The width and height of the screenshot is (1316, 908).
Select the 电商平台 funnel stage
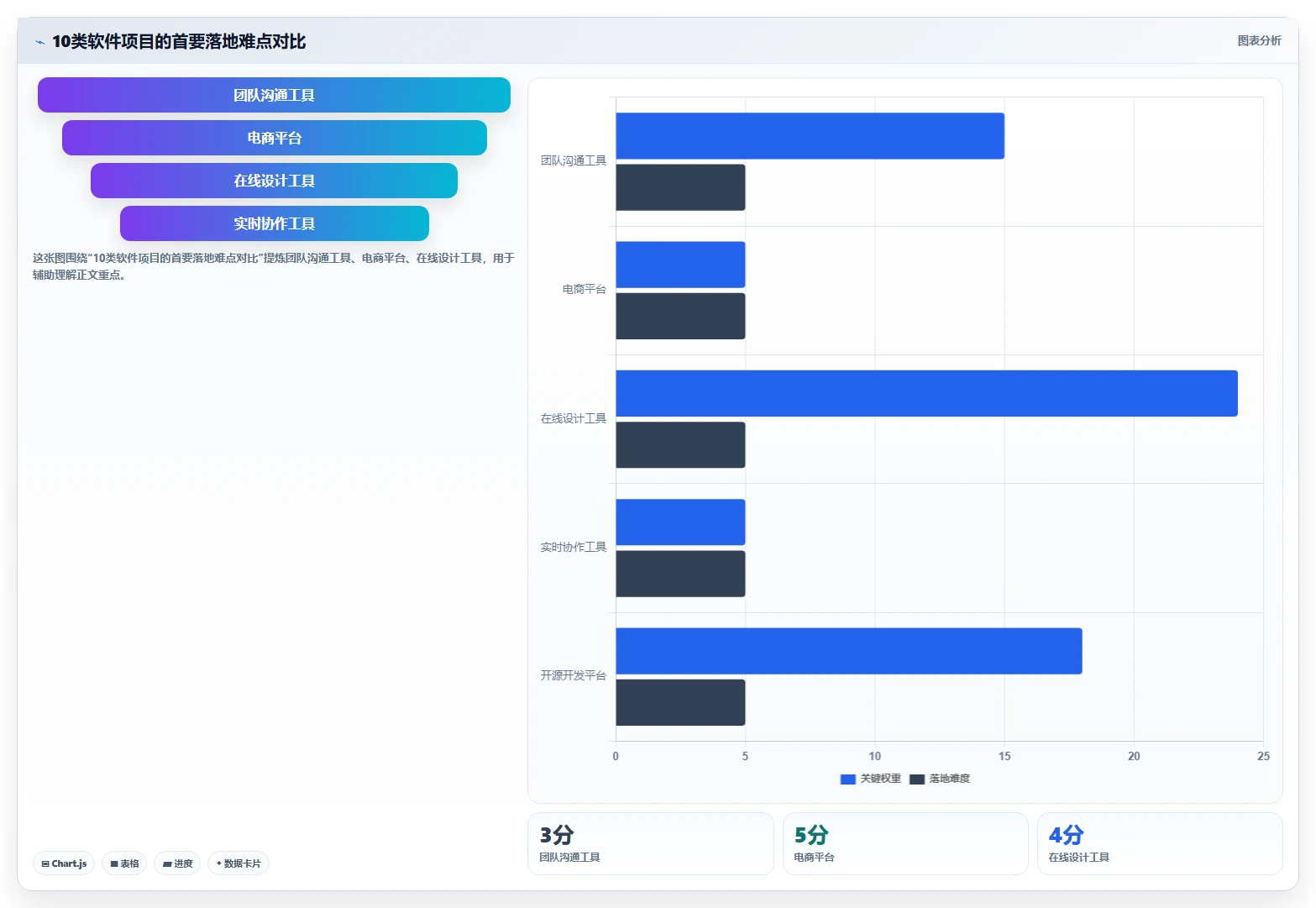click(274, 138)
